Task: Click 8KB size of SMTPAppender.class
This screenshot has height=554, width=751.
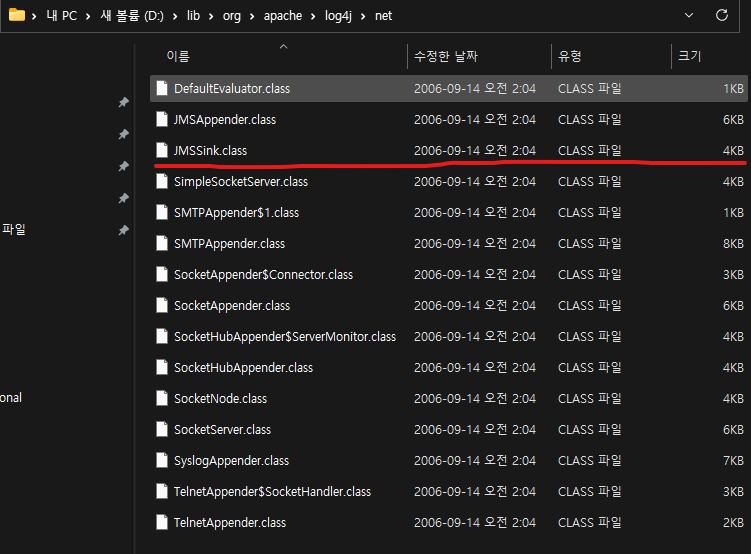Action: 733,244
